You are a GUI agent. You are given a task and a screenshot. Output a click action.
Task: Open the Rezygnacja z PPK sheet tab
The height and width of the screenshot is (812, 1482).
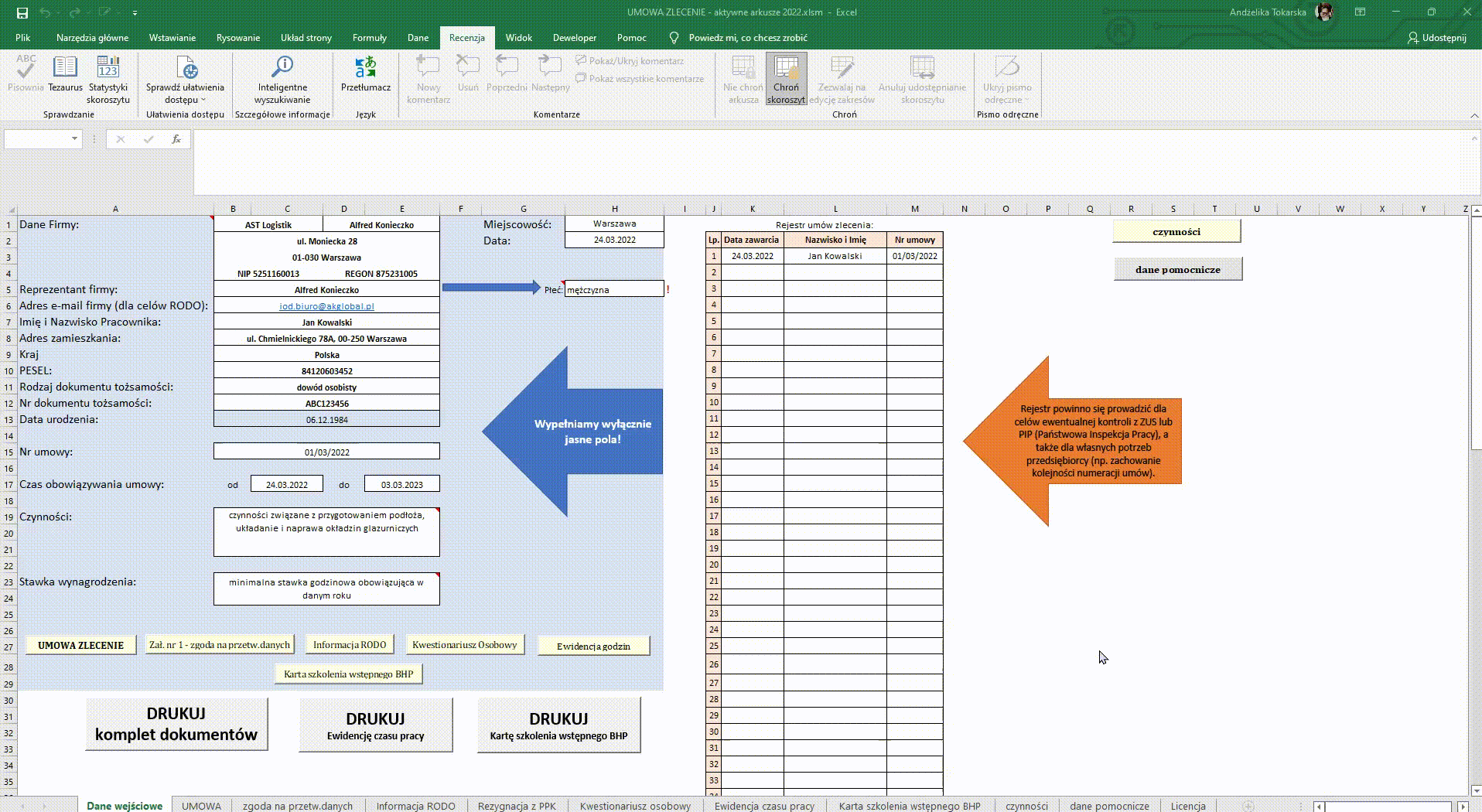pos(517,806)
